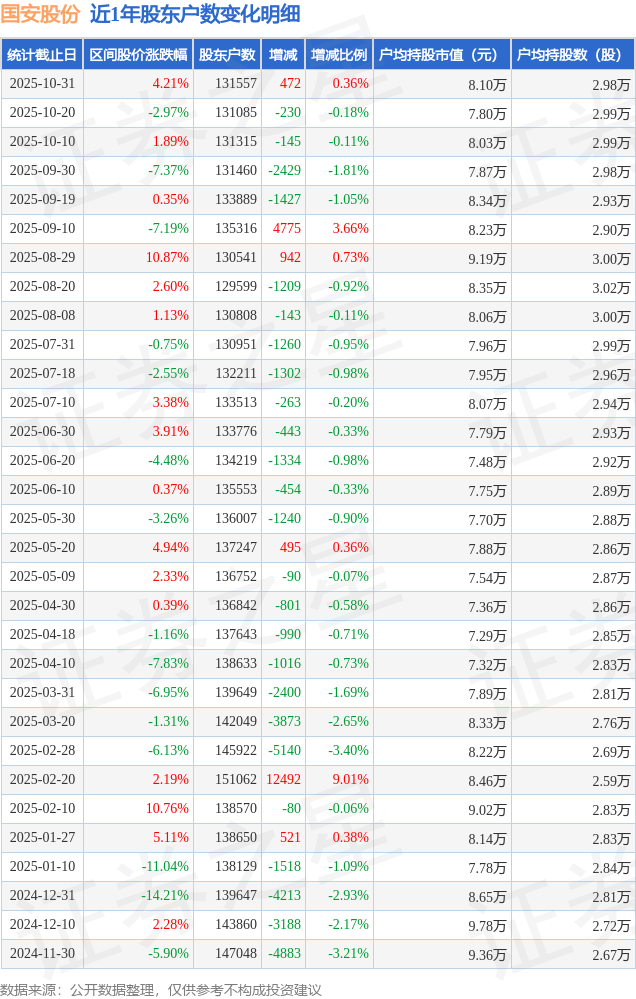Select the 增减比例 column header
Viewport: 636px width, 999px height.
pos(339,55)
